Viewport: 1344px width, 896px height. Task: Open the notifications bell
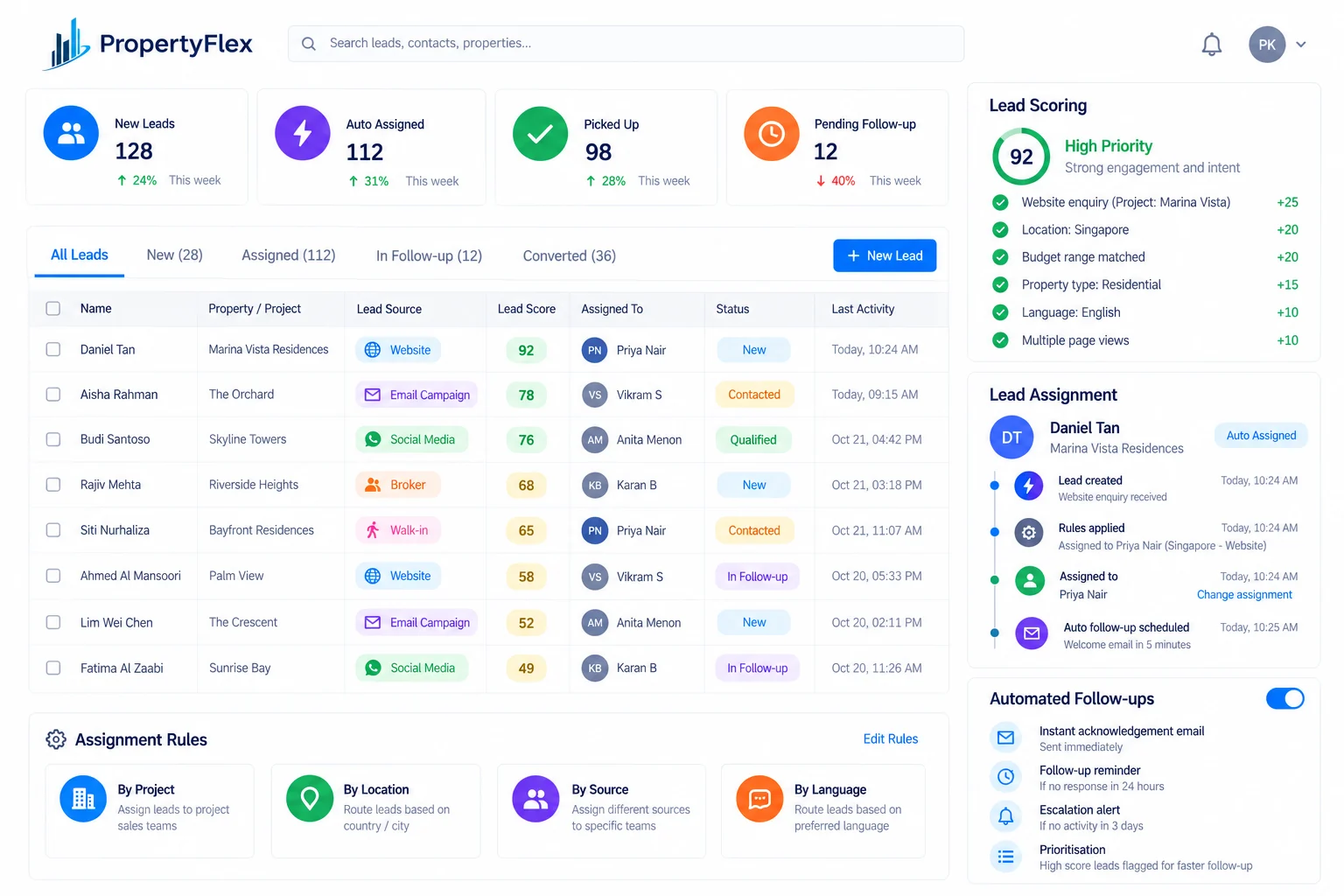pyautogui.click(x=1212, y=45)
